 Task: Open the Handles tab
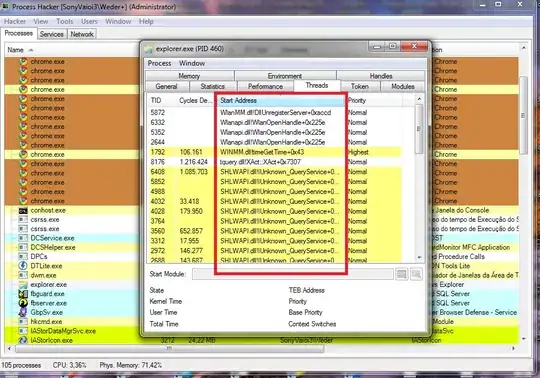381,76
